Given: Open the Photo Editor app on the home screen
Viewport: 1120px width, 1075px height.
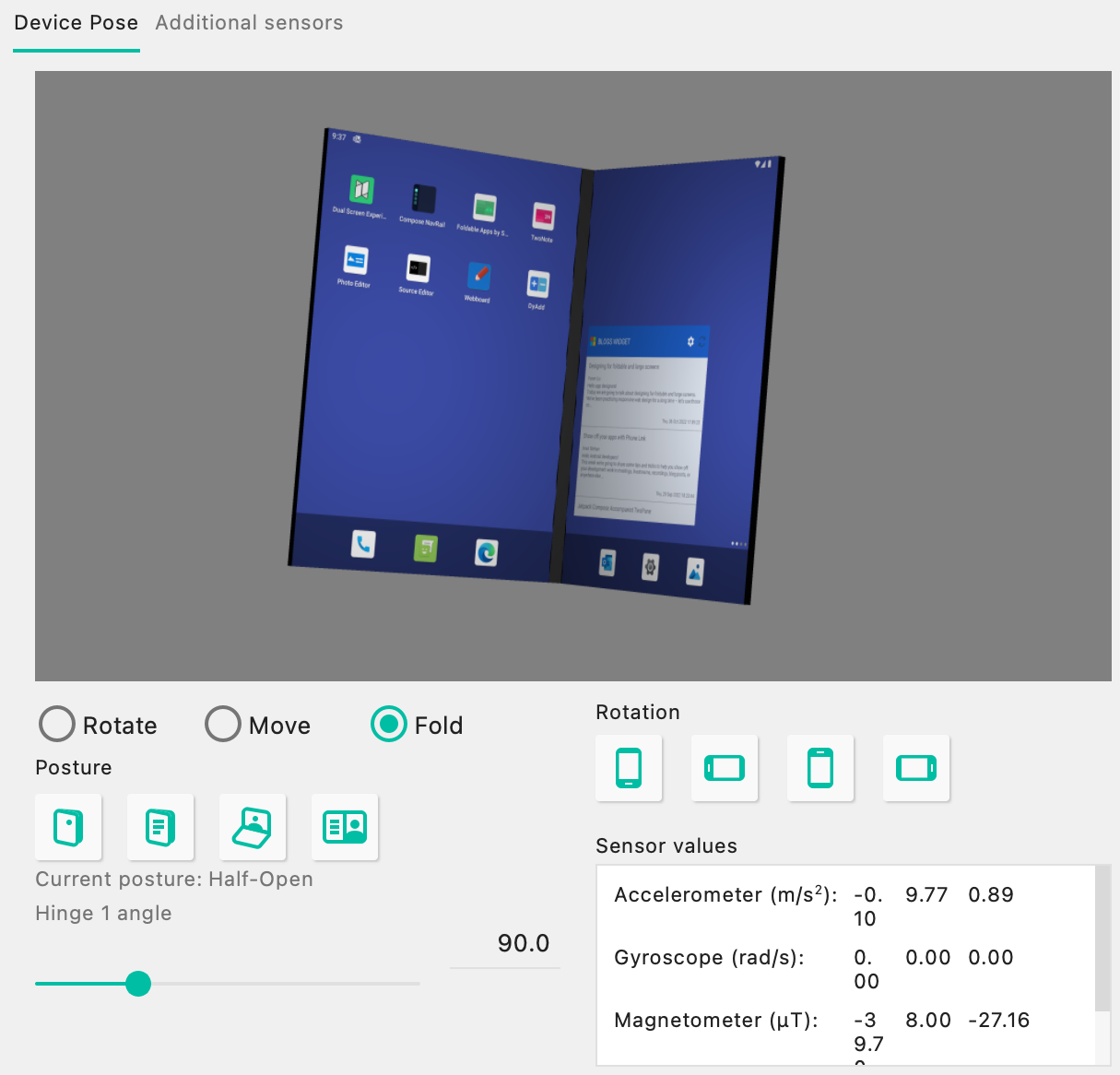Looking at the screenshot, I should click(x=356, y=260).
